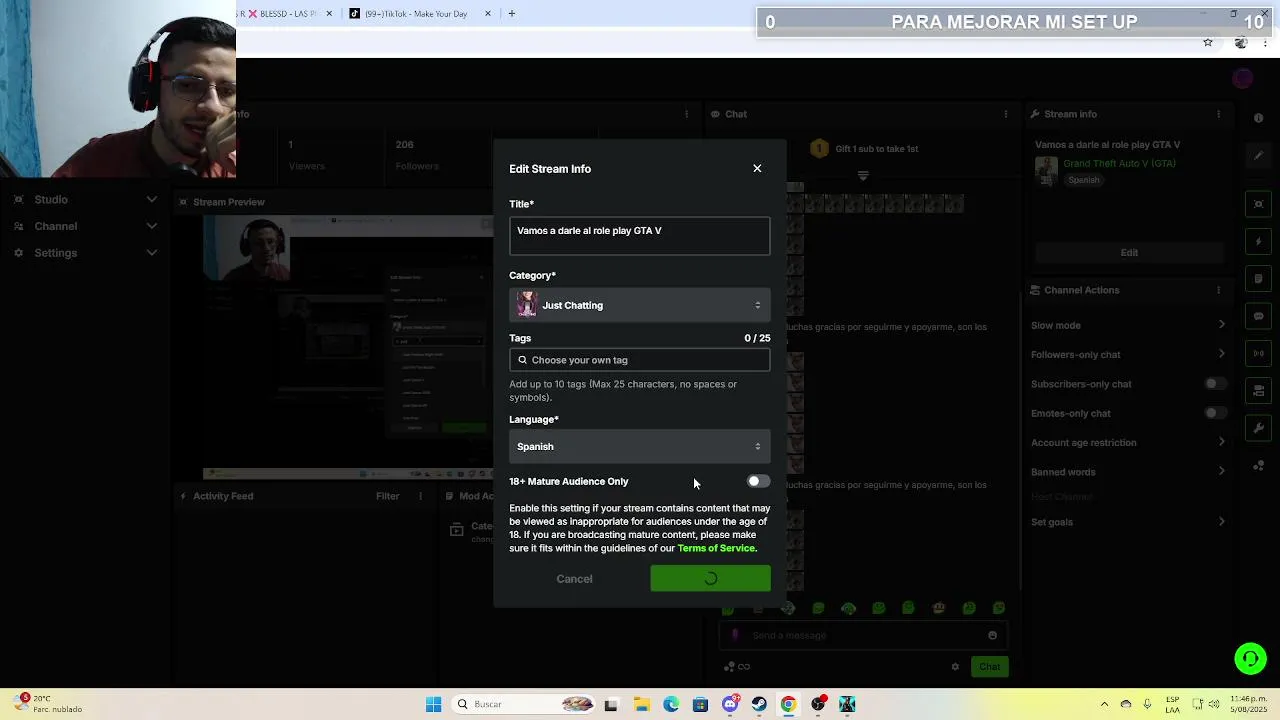The image size is (1280, 720).
Task: Open Activity Feed panel options menu
Action: pyautogui.click(x=421, y=496)
